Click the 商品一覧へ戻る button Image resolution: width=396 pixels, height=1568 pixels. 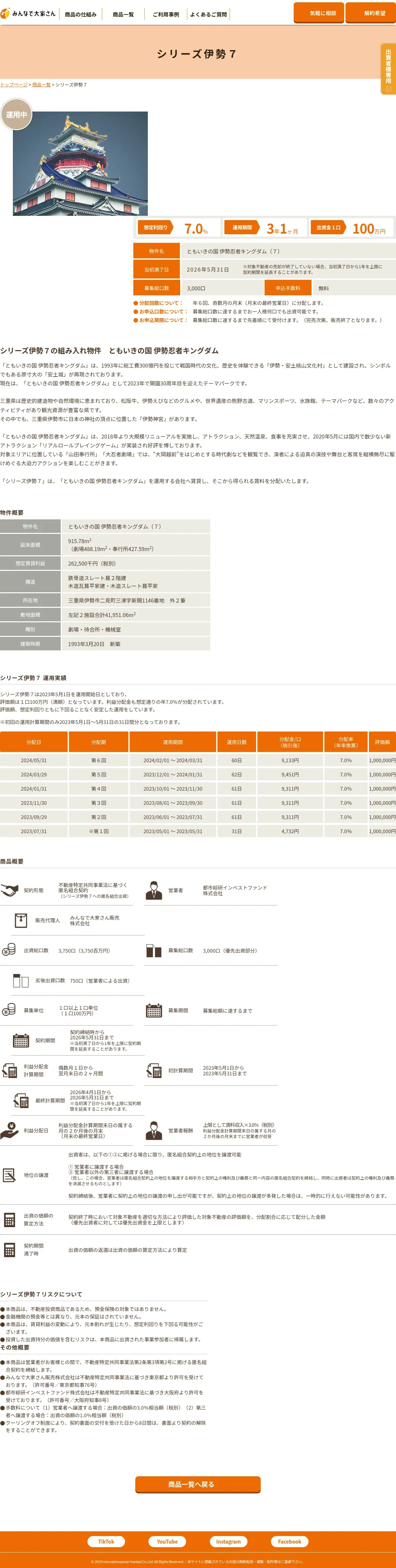click(x=198, y=1485)
